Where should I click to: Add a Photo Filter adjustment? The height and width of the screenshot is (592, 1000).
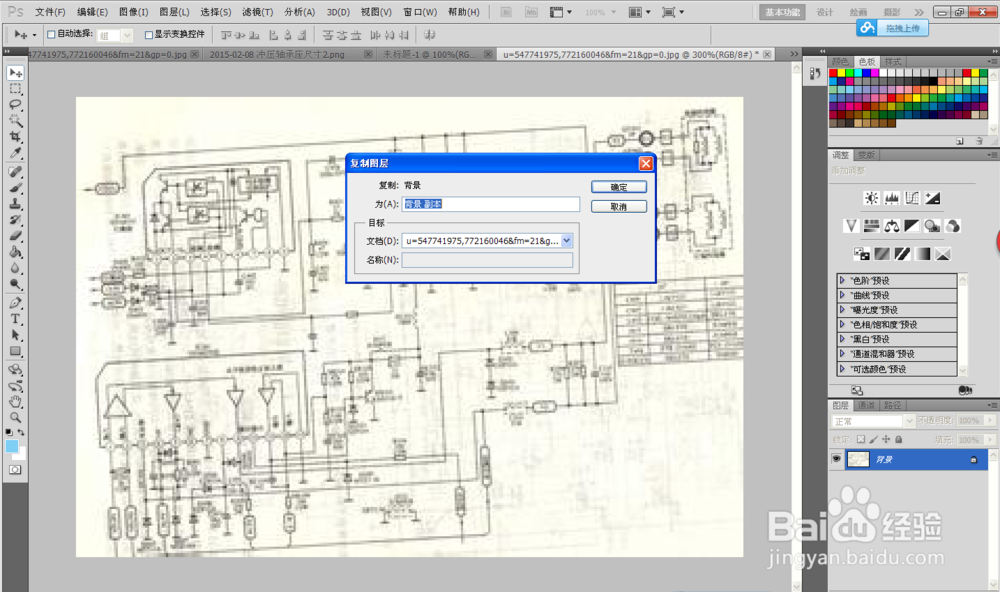point(932,226)
